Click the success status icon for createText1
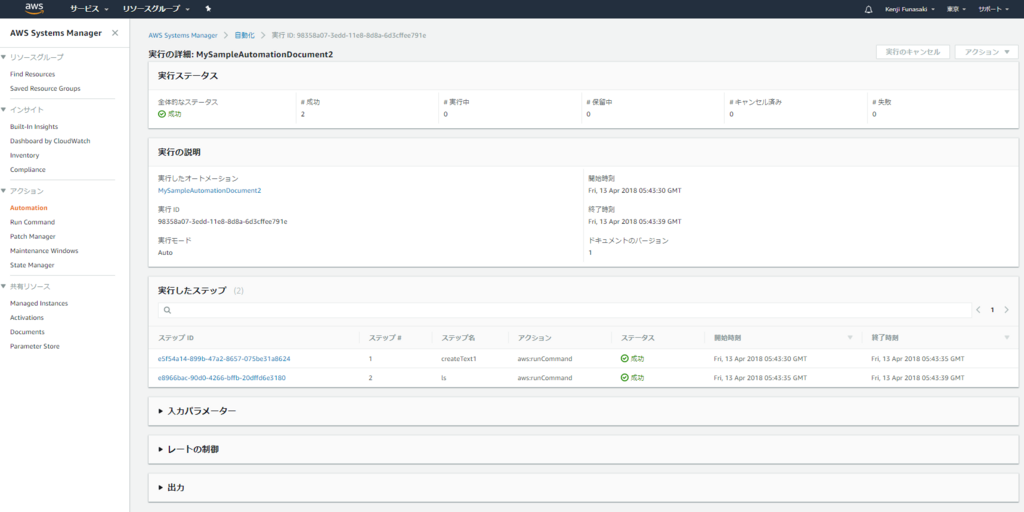This screenshot has height=512, width=1024. pyautogui.click(x=624, y=359)
